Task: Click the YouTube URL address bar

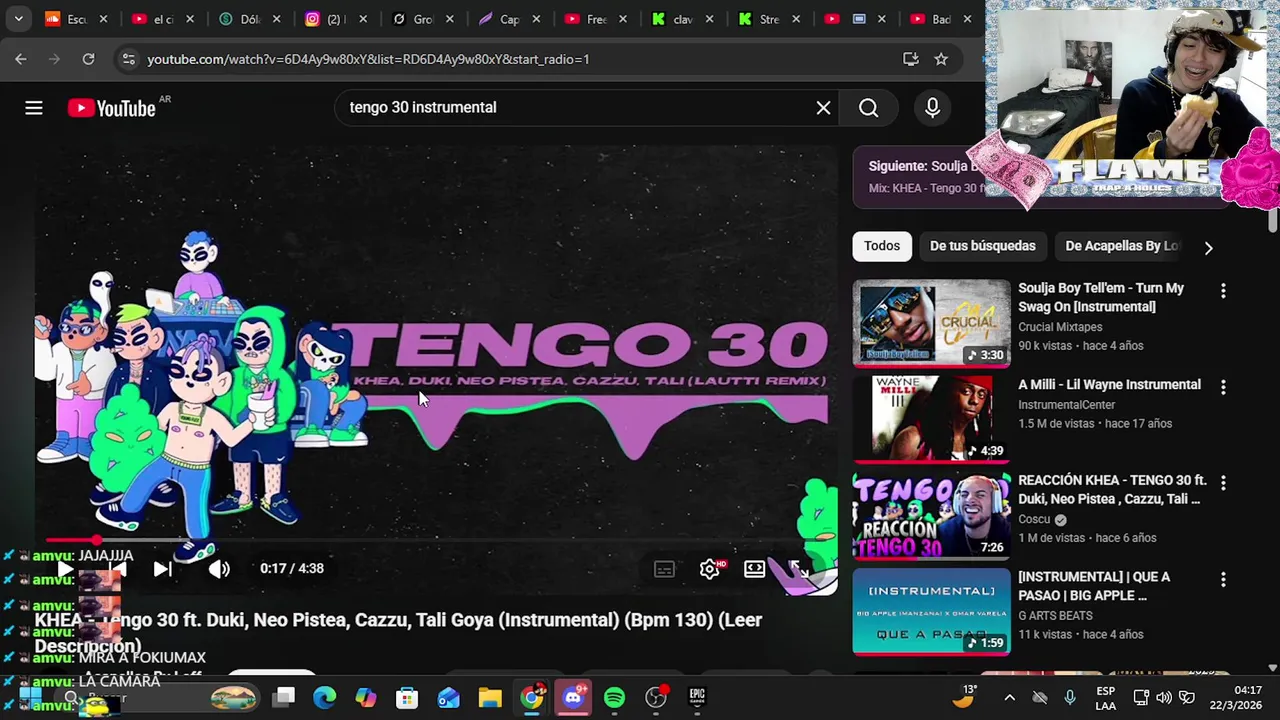Action: (x=368, y=59)
